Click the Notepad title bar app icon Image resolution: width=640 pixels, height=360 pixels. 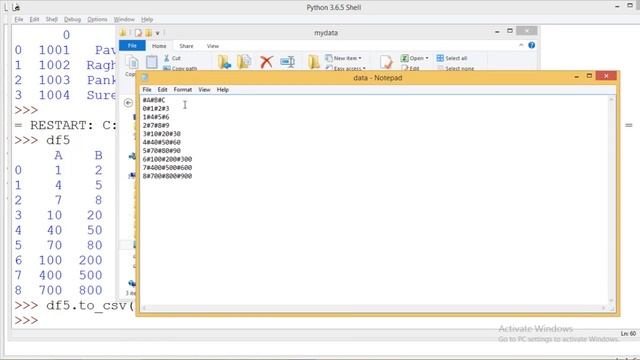[144, 78]
